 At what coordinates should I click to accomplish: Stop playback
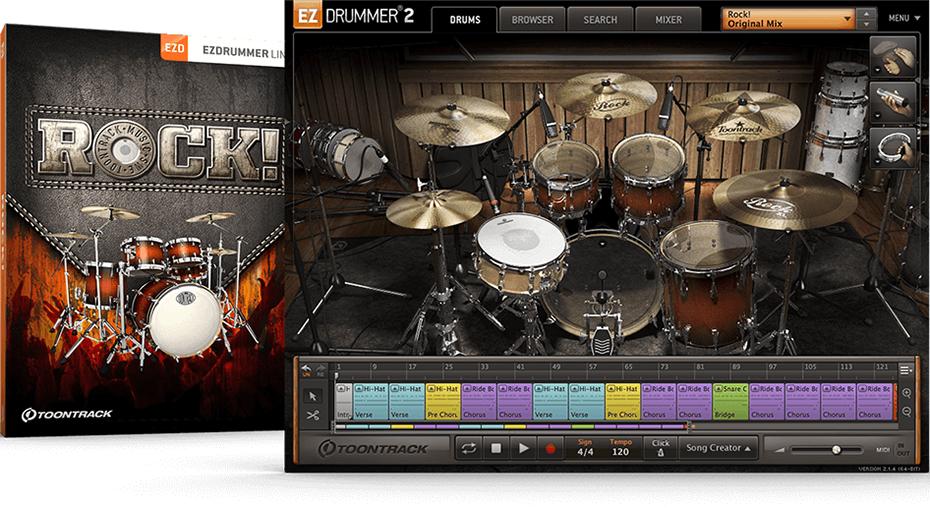(496, 448)
